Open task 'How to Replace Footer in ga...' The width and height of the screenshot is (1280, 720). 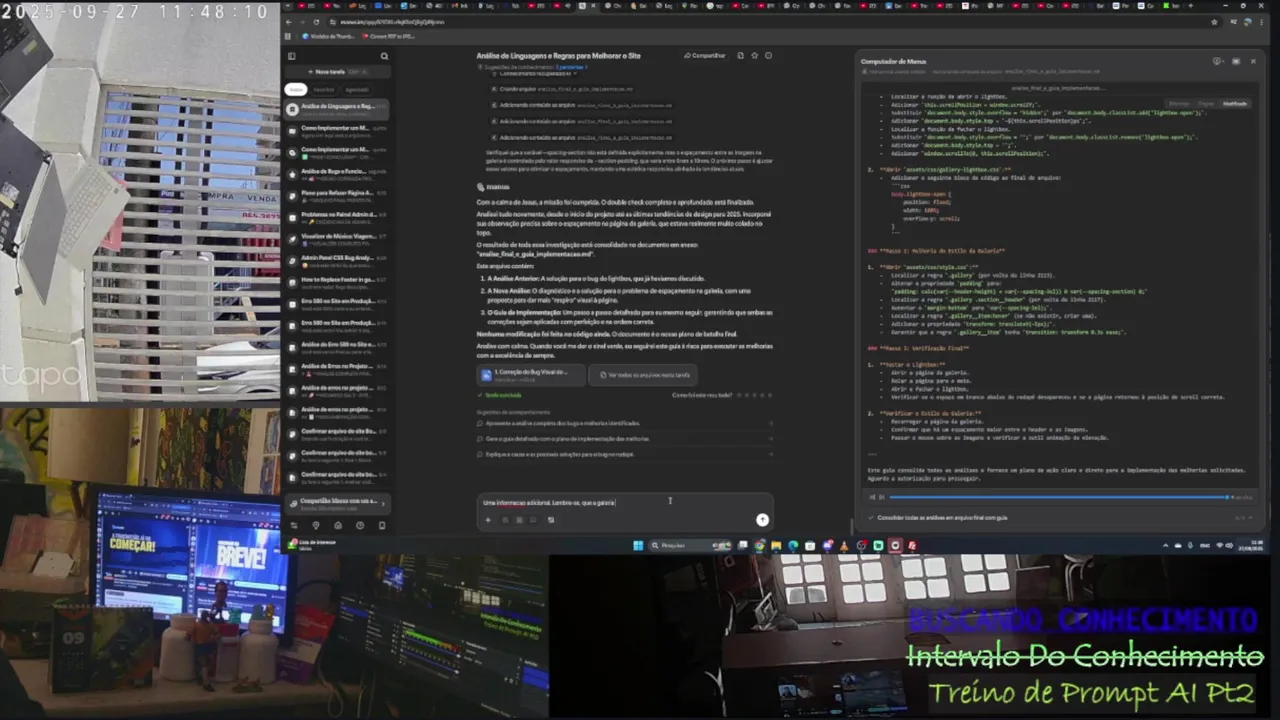[337, 281]
